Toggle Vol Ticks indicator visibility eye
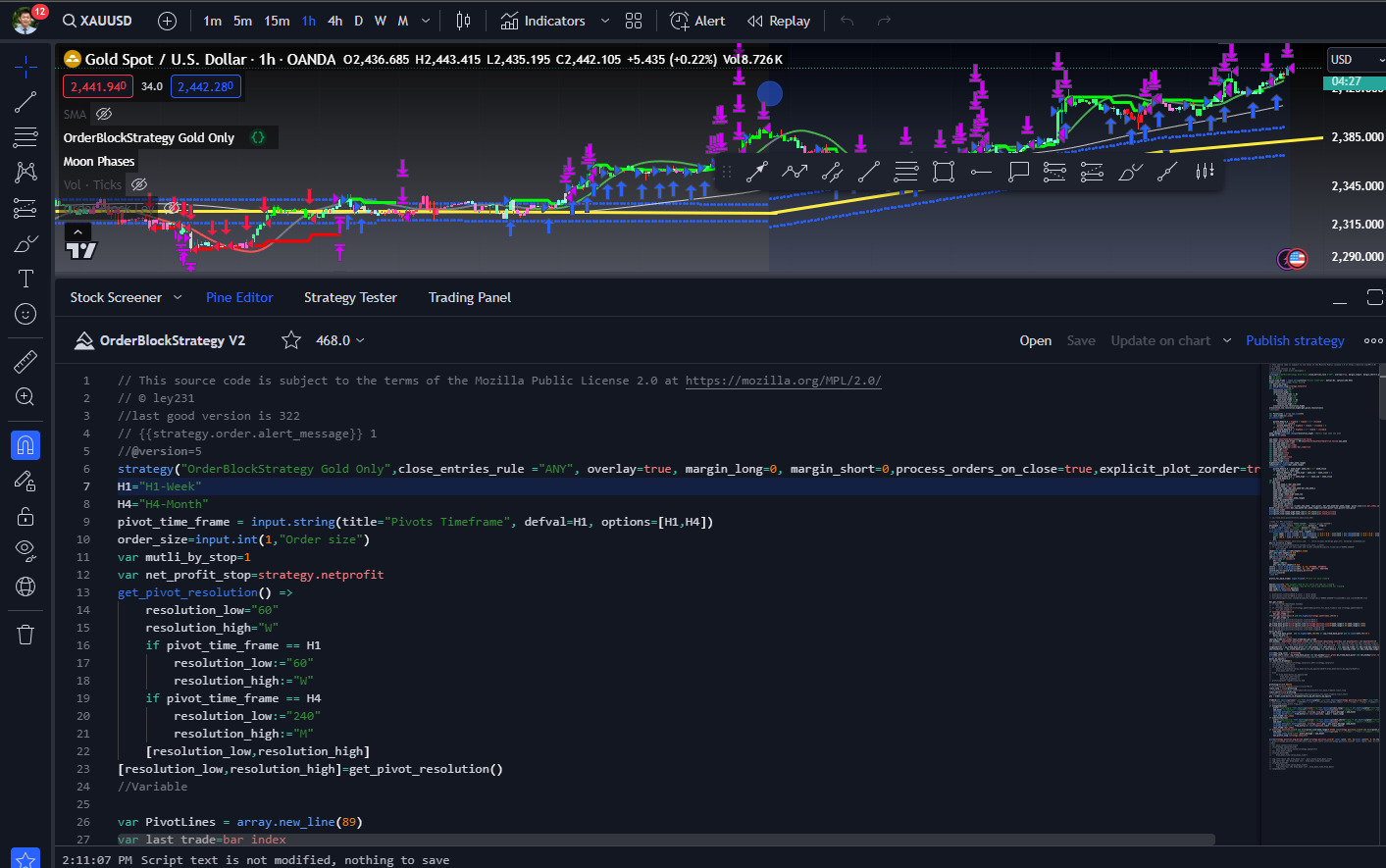 tap(139, 184)
